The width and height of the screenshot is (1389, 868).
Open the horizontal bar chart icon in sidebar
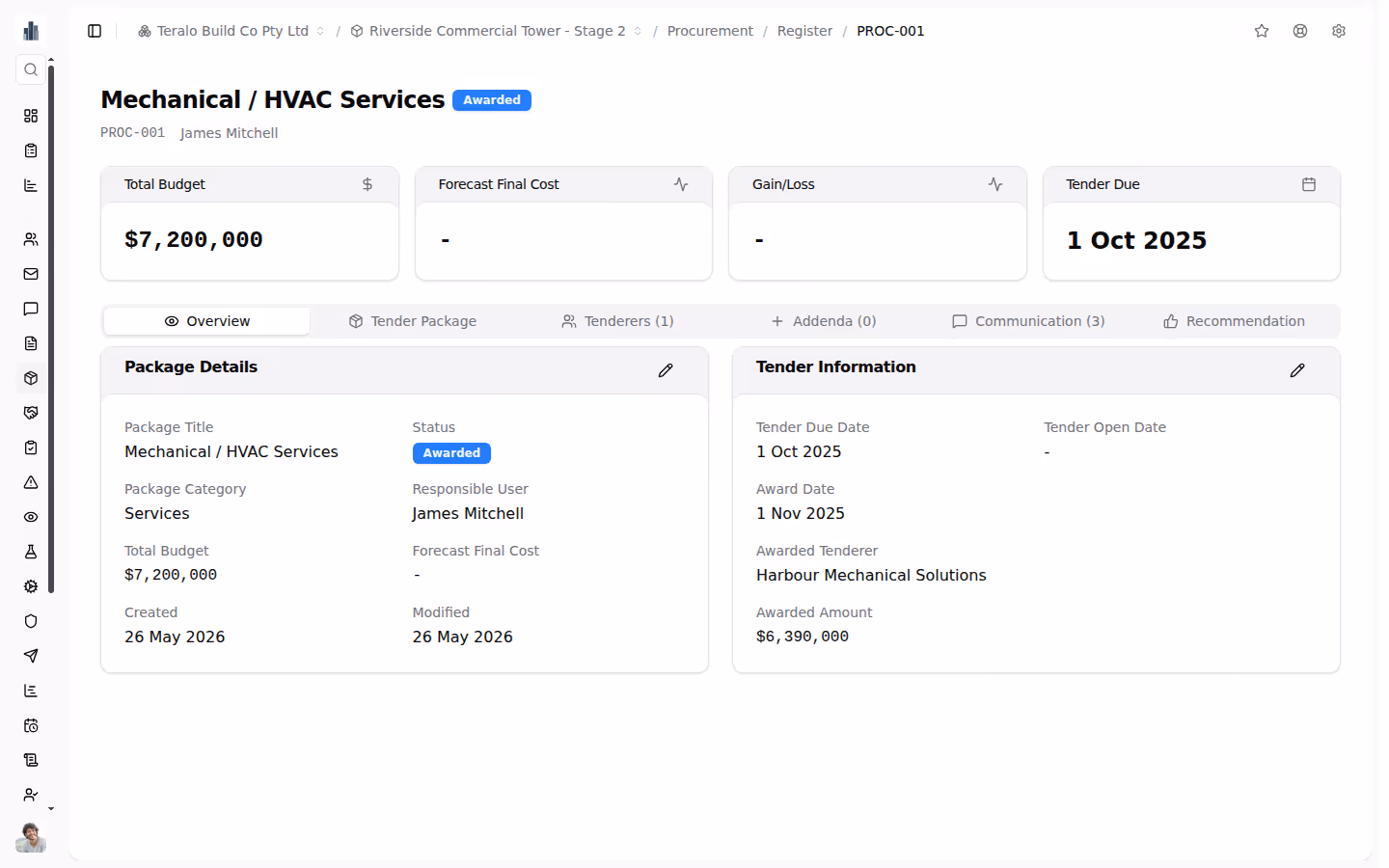pyautogui.click(x=31, y=185)
